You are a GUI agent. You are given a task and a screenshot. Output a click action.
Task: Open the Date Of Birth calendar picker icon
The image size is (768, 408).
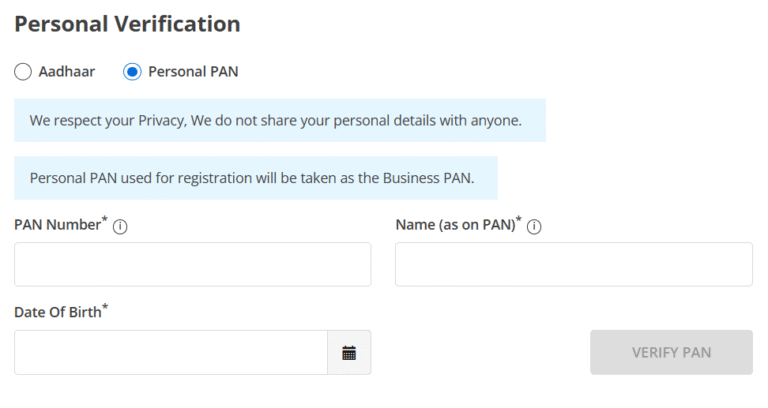point(349,353)
